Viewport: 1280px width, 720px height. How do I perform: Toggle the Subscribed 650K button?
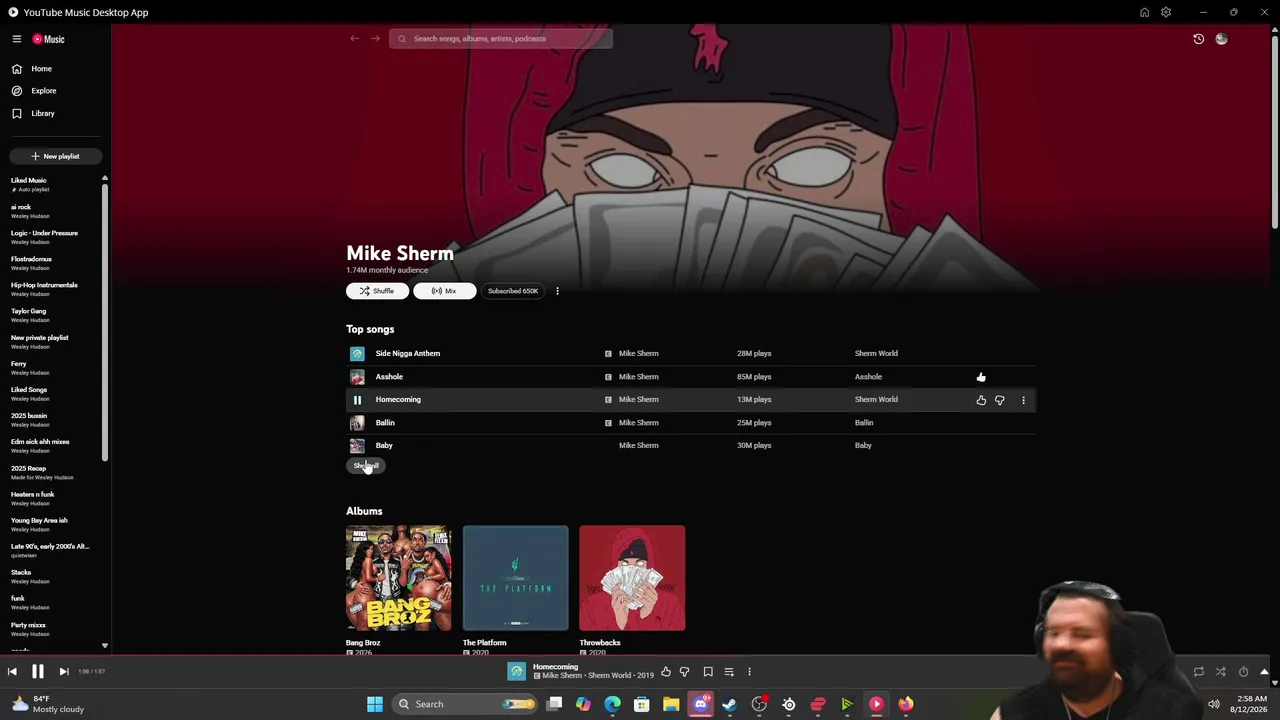click(513, 291)
